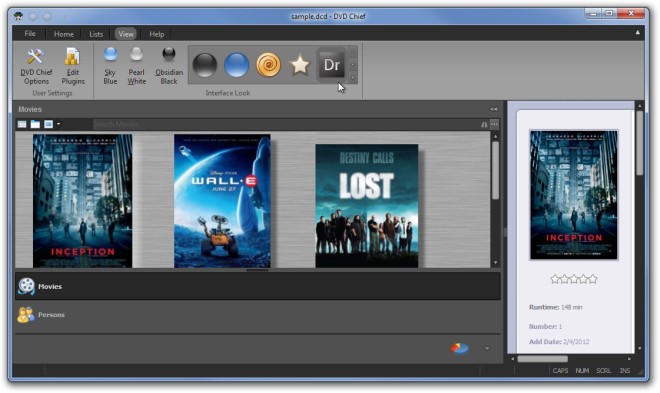Select the dark Dr interface look
The width and height of the screenshot is (660, 393).
pos(331,65)
